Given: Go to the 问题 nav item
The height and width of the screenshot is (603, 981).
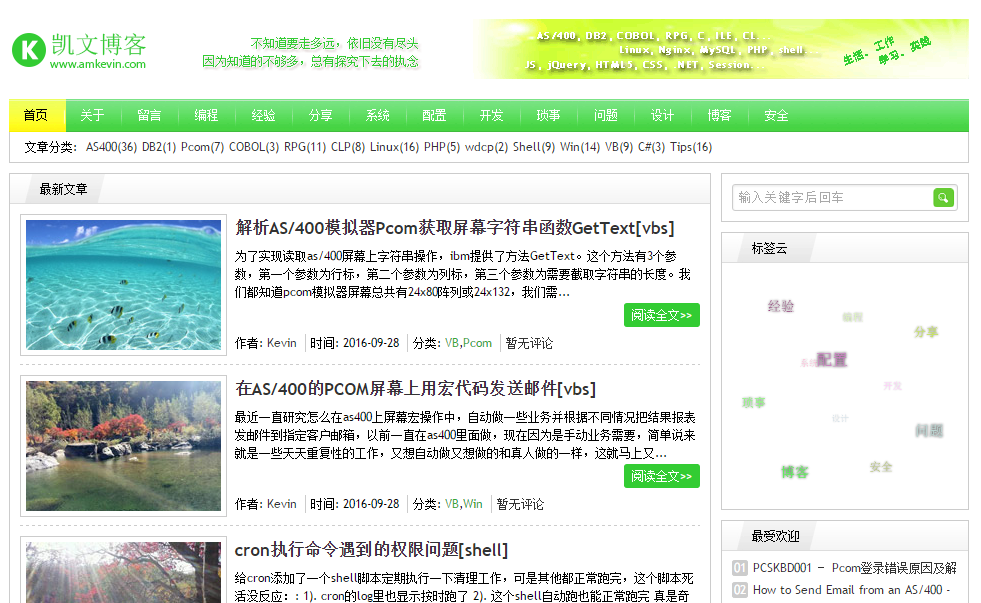Looking at the screenshot, I should 606,115.
